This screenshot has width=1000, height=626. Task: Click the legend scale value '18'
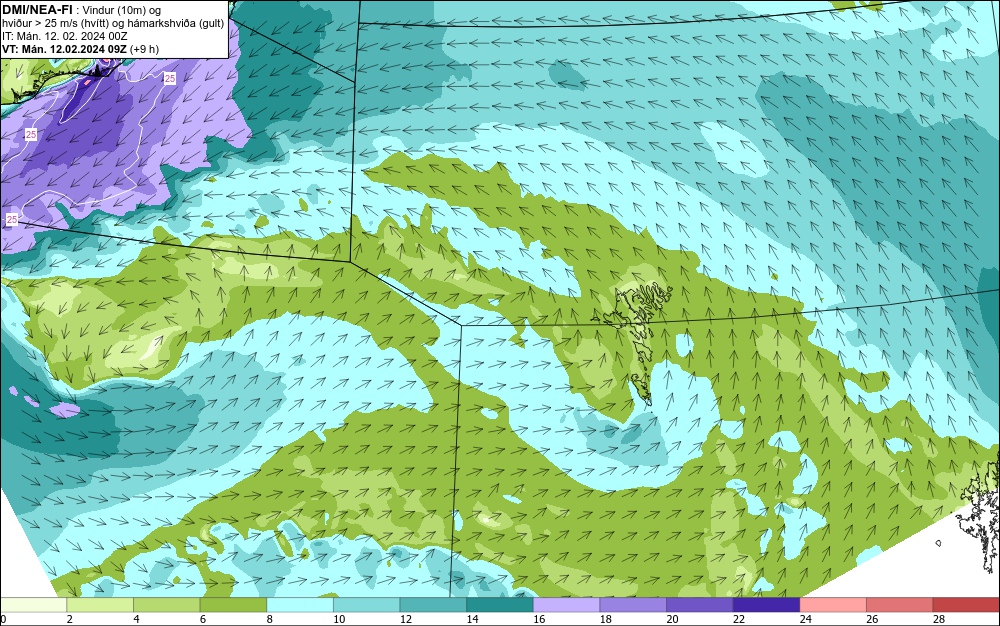(x=605, y=619)
